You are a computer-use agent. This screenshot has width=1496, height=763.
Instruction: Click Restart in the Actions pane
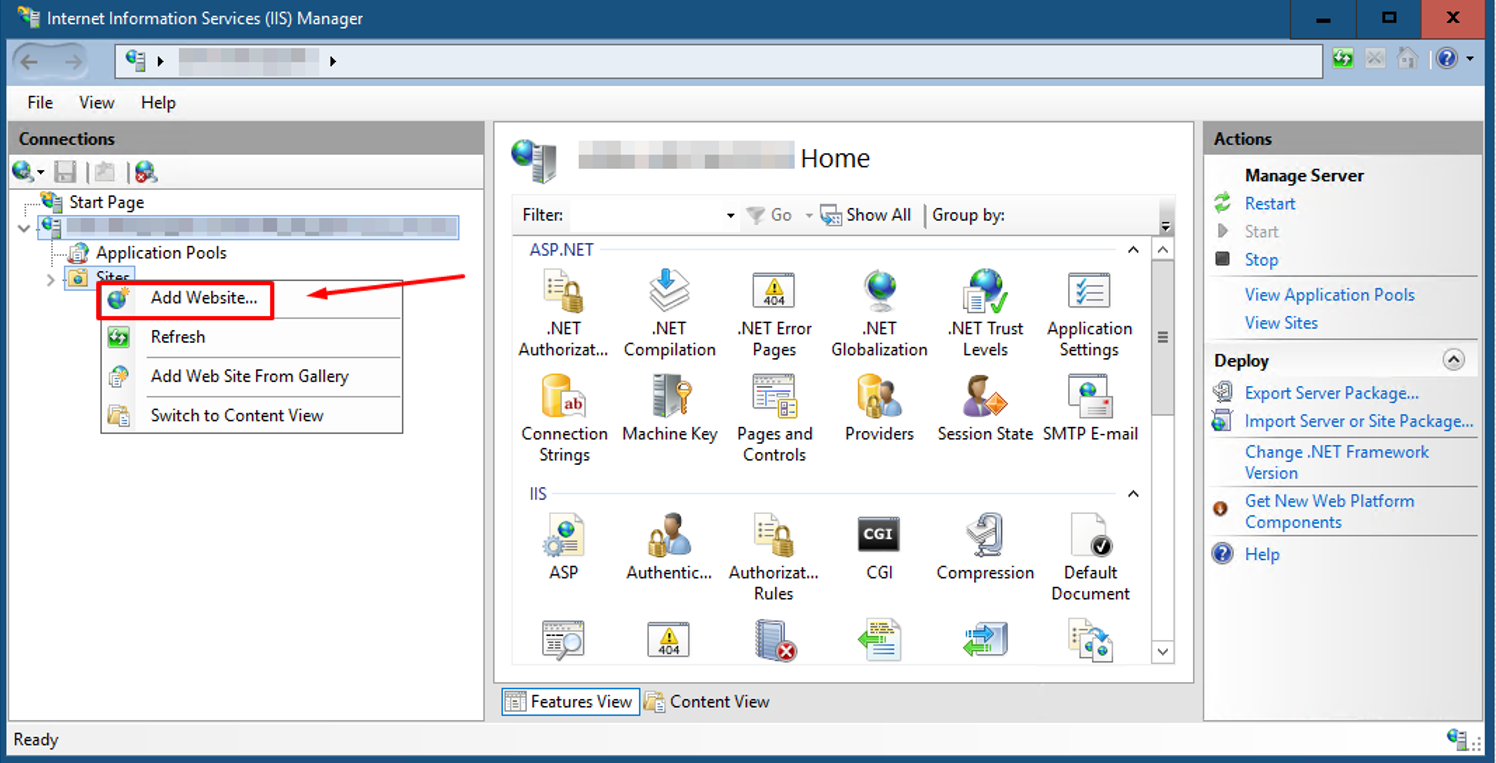click(1270, 203)
